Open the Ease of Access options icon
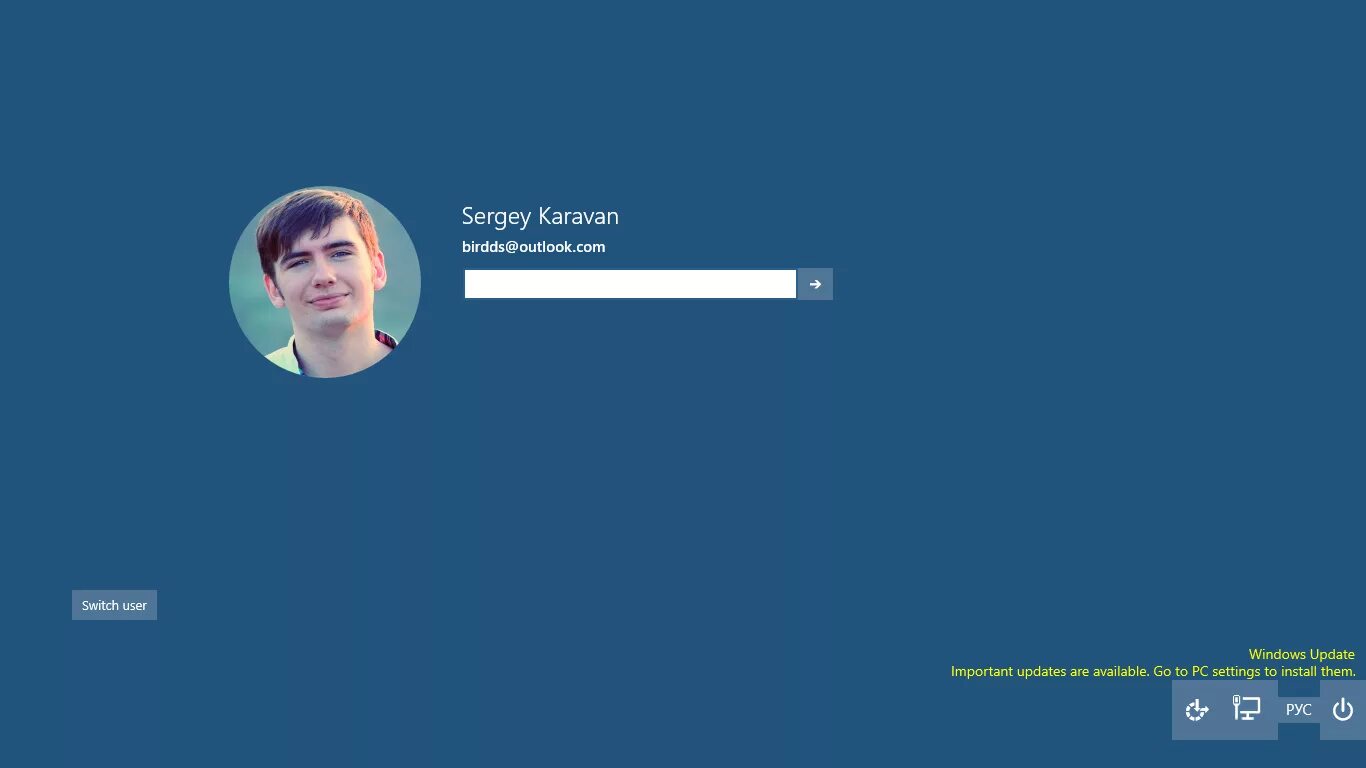 [x=1197, y=710]
